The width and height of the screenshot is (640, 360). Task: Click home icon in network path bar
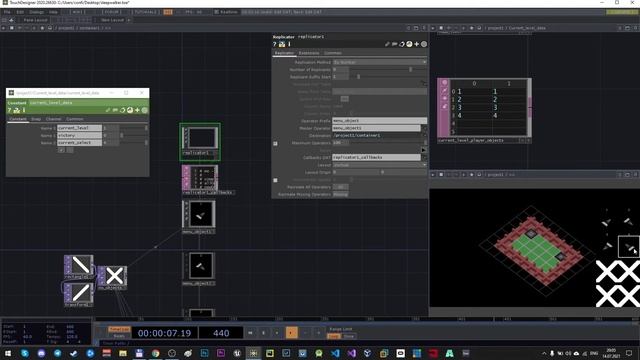click(x=50, y=28)
